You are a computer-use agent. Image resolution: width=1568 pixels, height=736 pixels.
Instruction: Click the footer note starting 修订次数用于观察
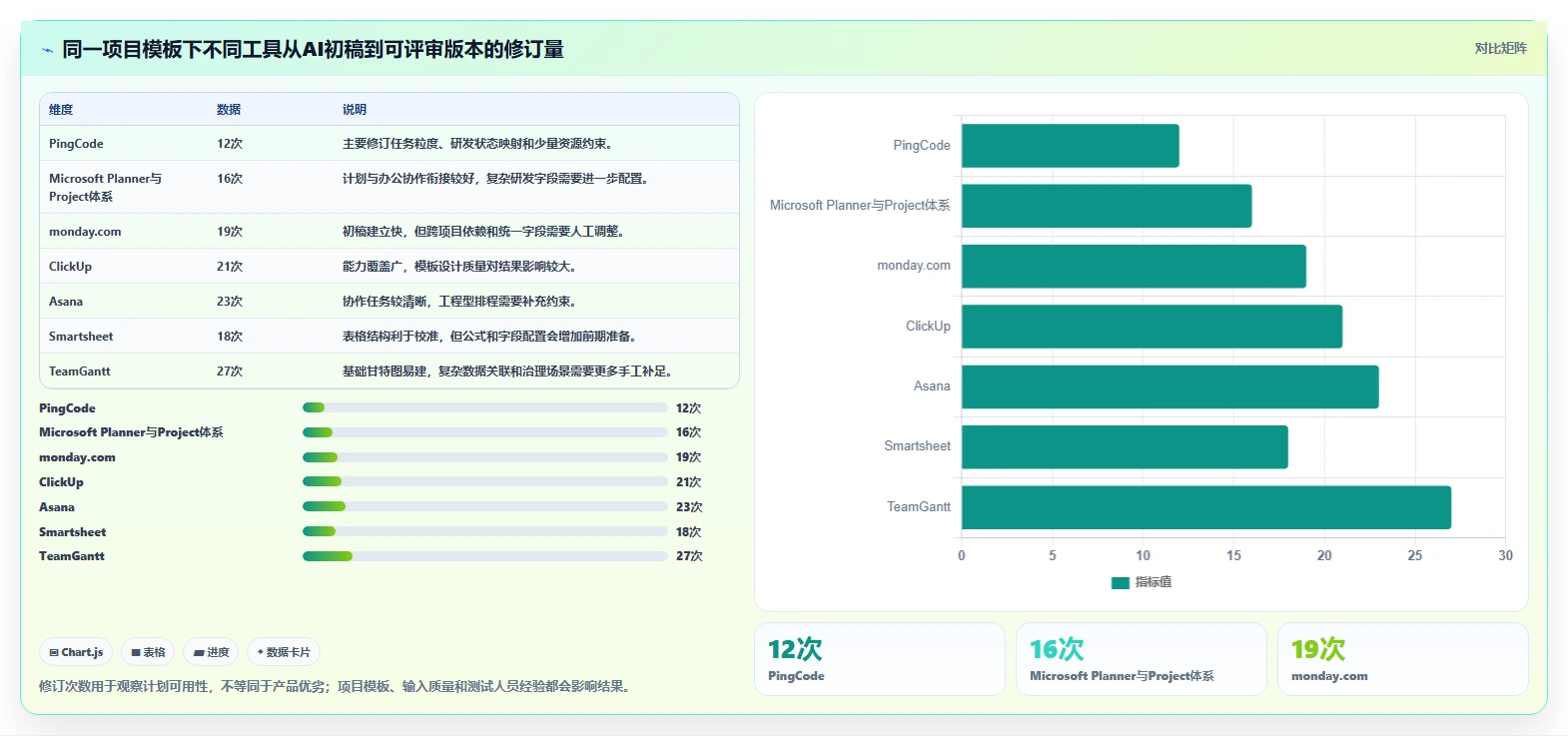pyautogui.click(x=338, y=686)
